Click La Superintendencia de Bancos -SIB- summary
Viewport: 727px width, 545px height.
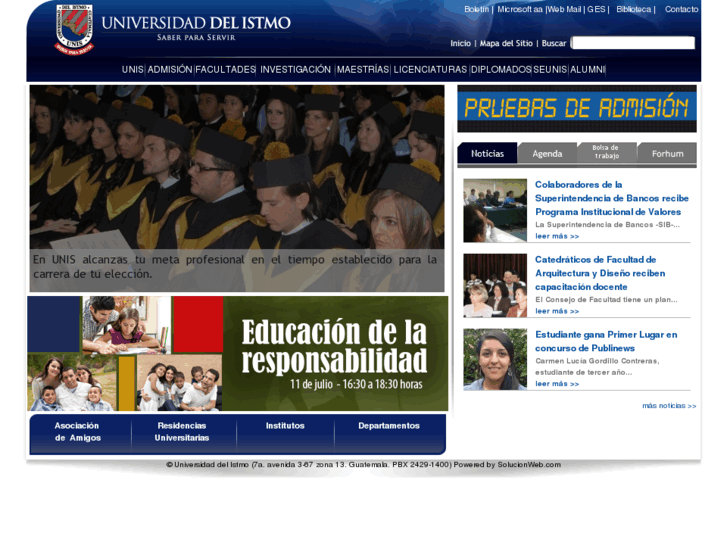[607, 224]
